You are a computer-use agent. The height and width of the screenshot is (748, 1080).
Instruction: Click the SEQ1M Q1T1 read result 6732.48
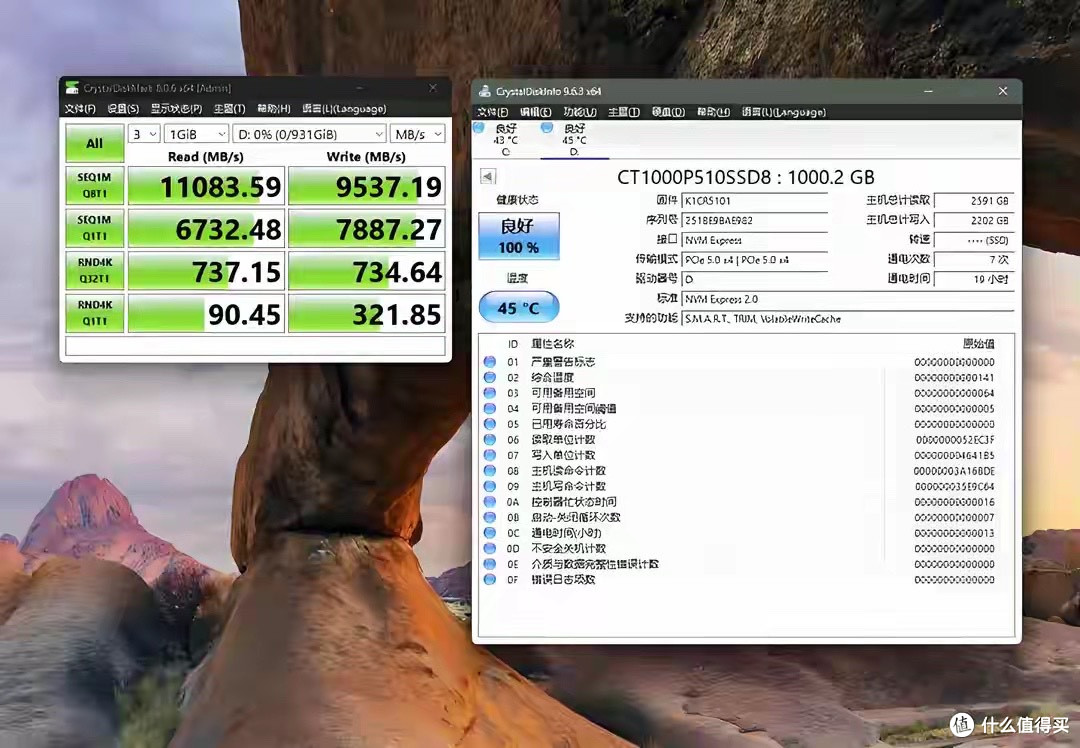(x=206, y=229)
